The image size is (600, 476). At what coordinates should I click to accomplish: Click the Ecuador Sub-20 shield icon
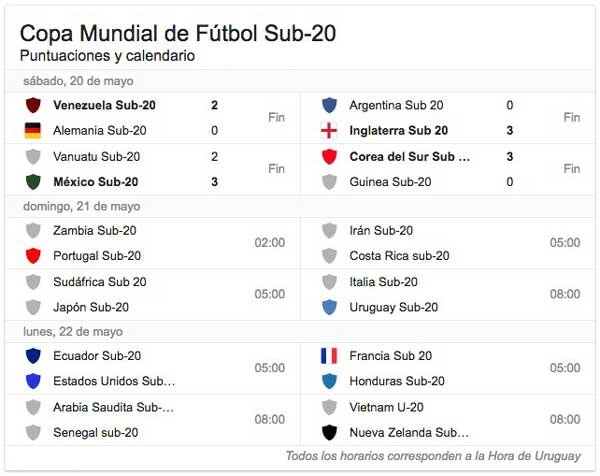point(33,356)
